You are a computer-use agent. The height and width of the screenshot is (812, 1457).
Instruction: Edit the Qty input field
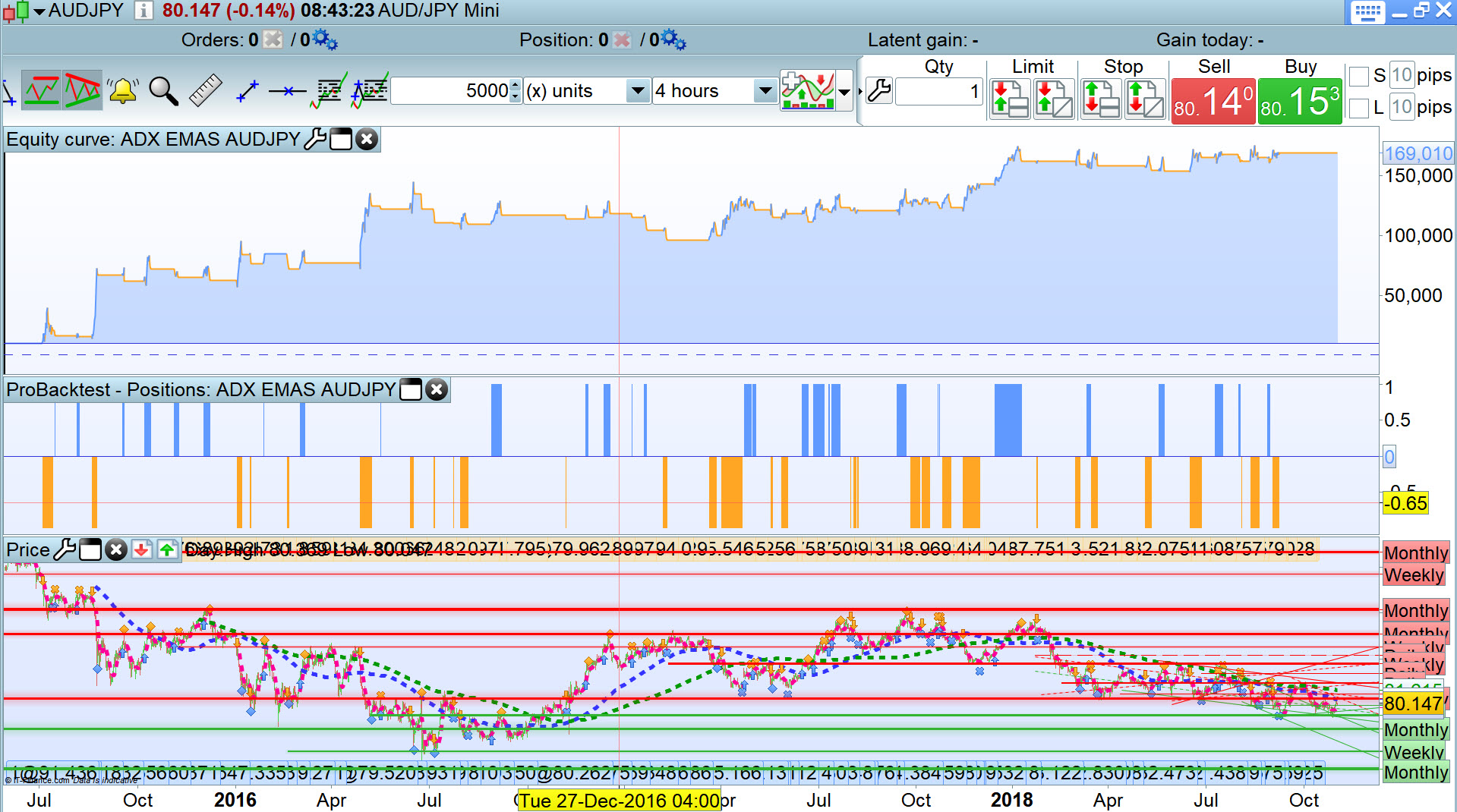939,92
